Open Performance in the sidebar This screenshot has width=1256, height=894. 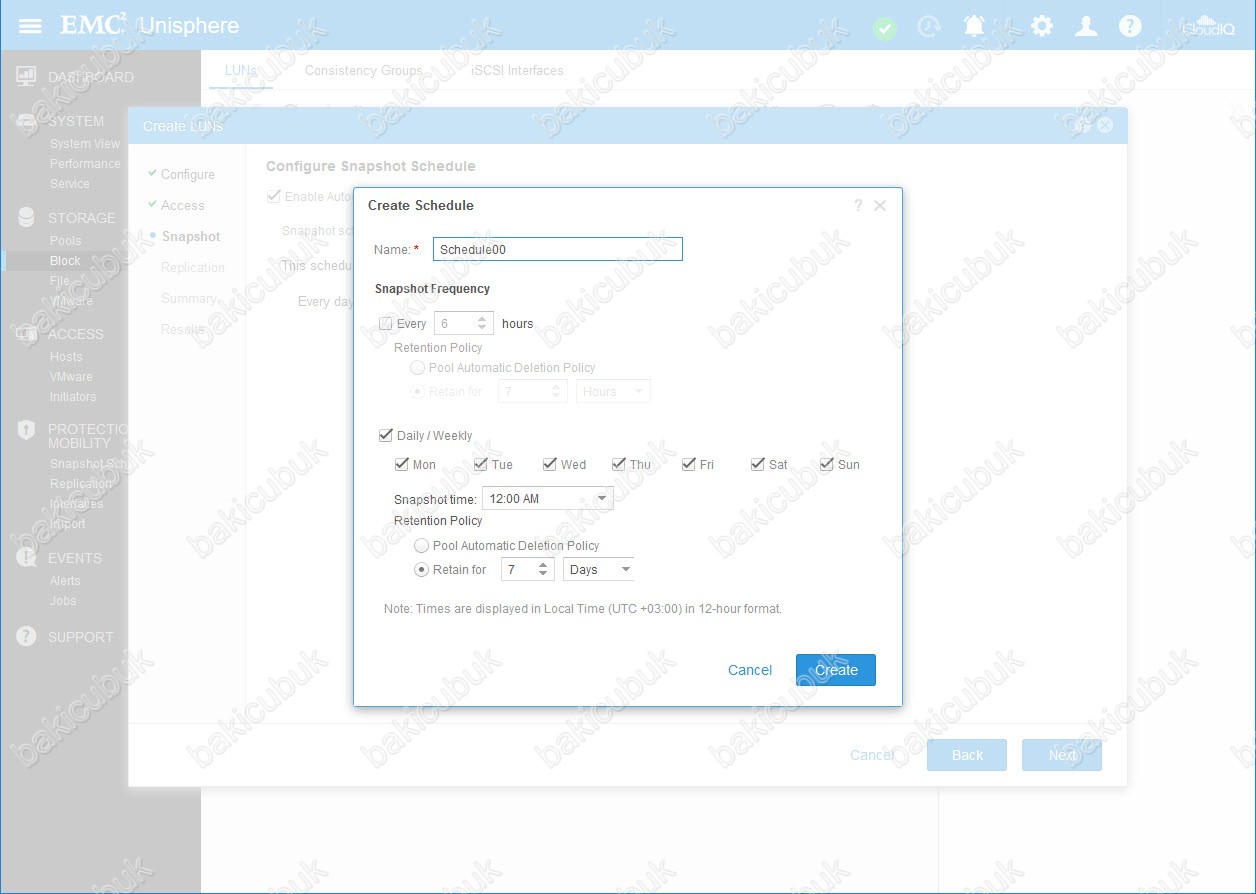pos(85,164)
